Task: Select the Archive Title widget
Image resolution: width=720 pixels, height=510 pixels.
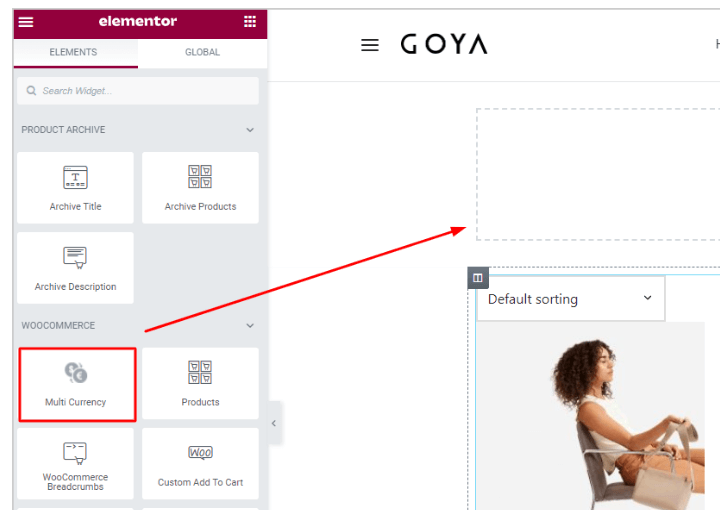Action: click(75, 188)
